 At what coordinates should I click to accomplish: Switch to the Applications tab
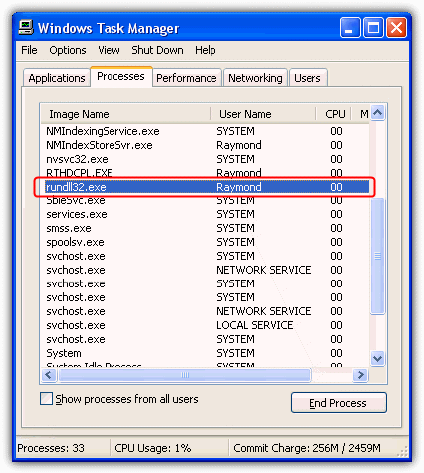tap(57, 78)
